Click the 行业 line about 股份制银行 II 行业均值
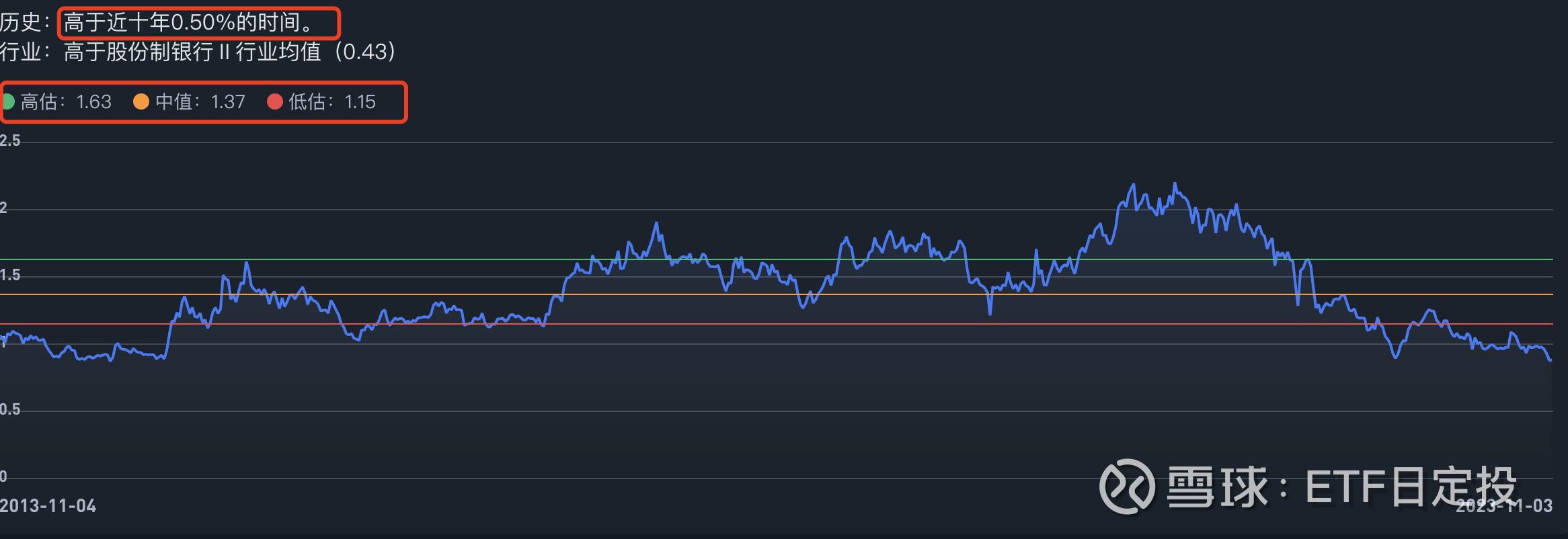The height and width of the screenshot is (539, 1568). point(198,52)
